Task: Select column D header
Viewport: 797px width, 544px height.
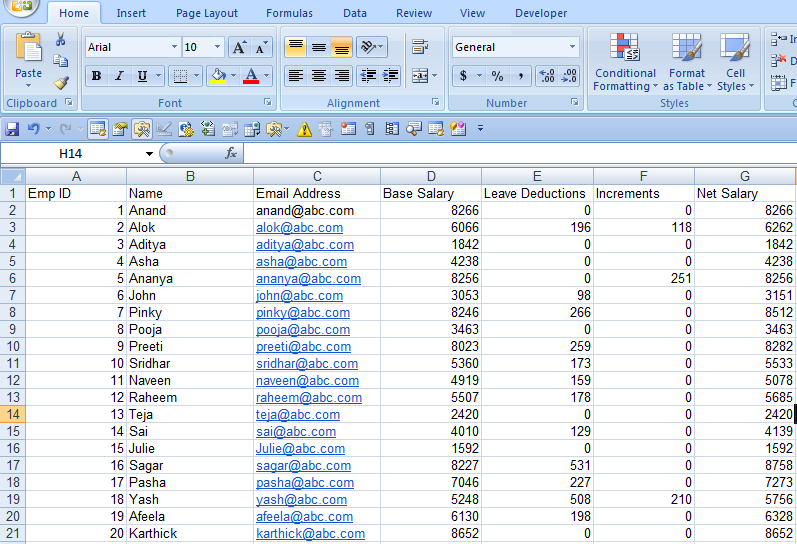Action: point(431,176)
